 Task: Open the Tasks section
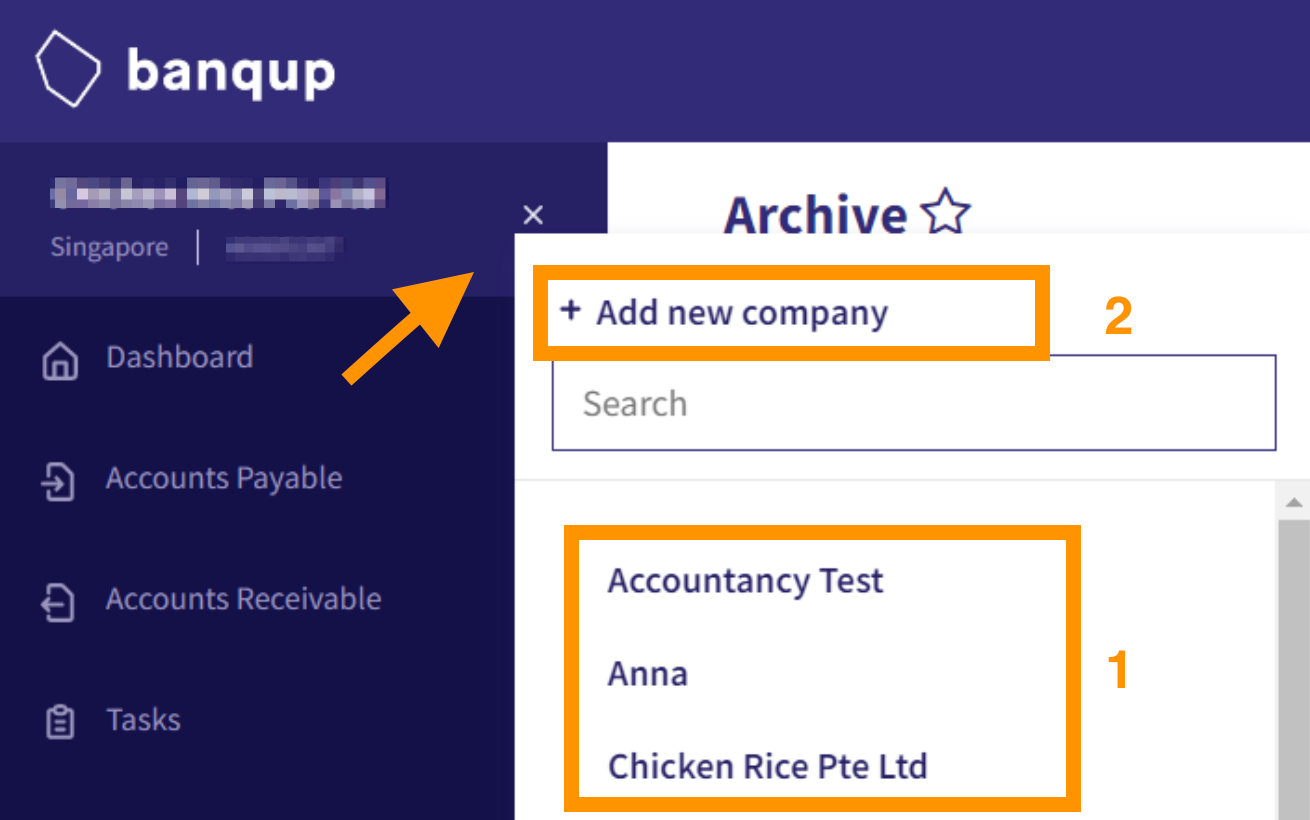coord(144,720)
